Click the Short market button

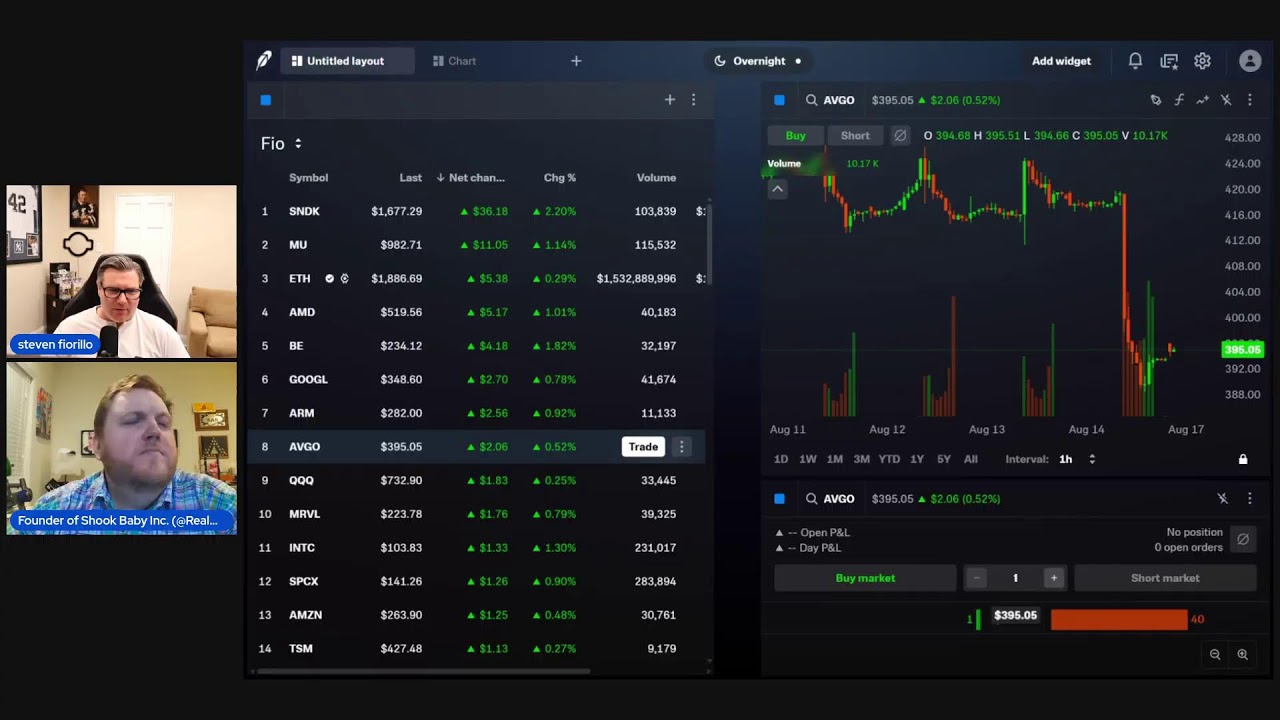click(1165, 578)
